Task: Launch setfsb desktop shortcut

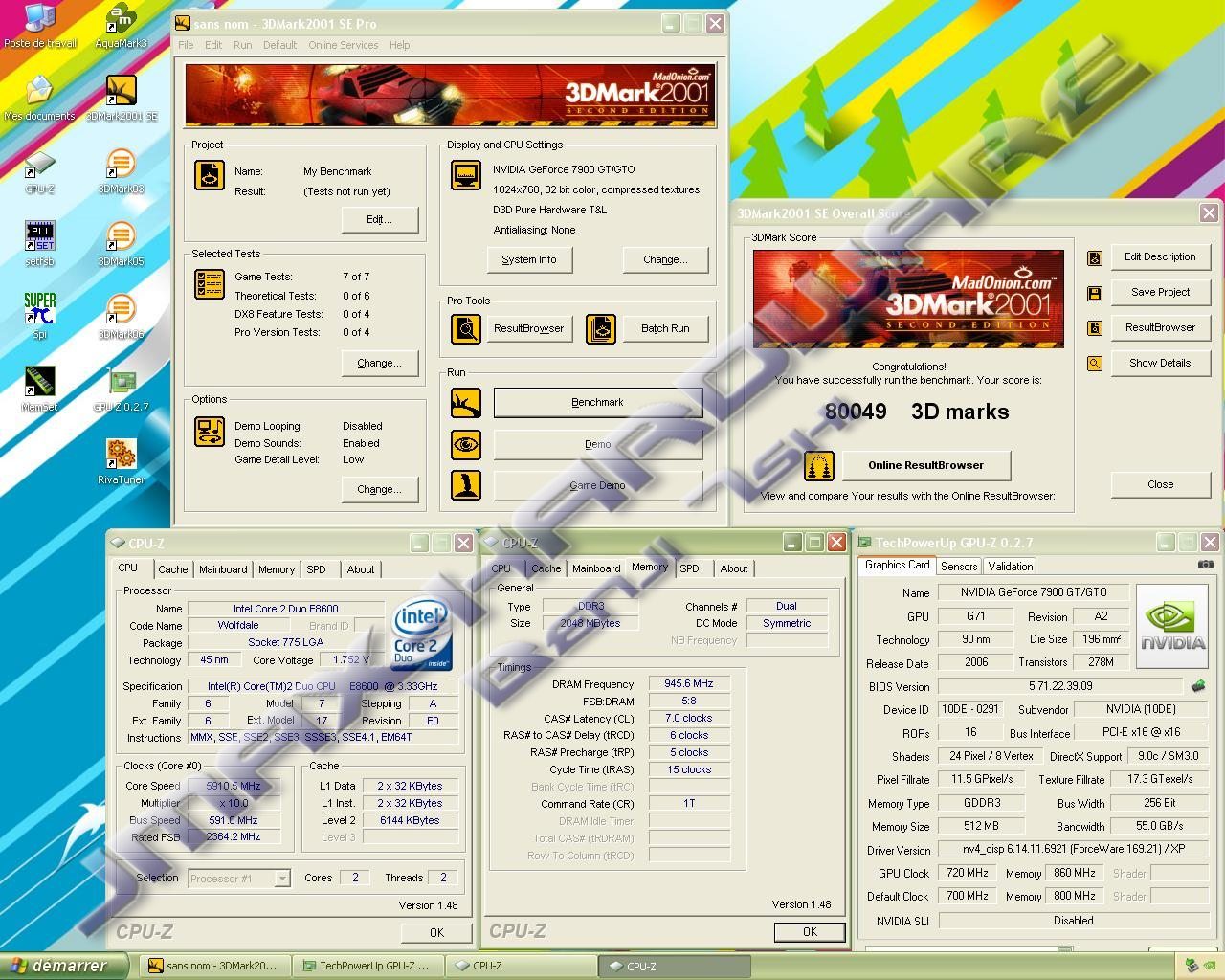Action: pyautogui.click(x=39, y=245)
